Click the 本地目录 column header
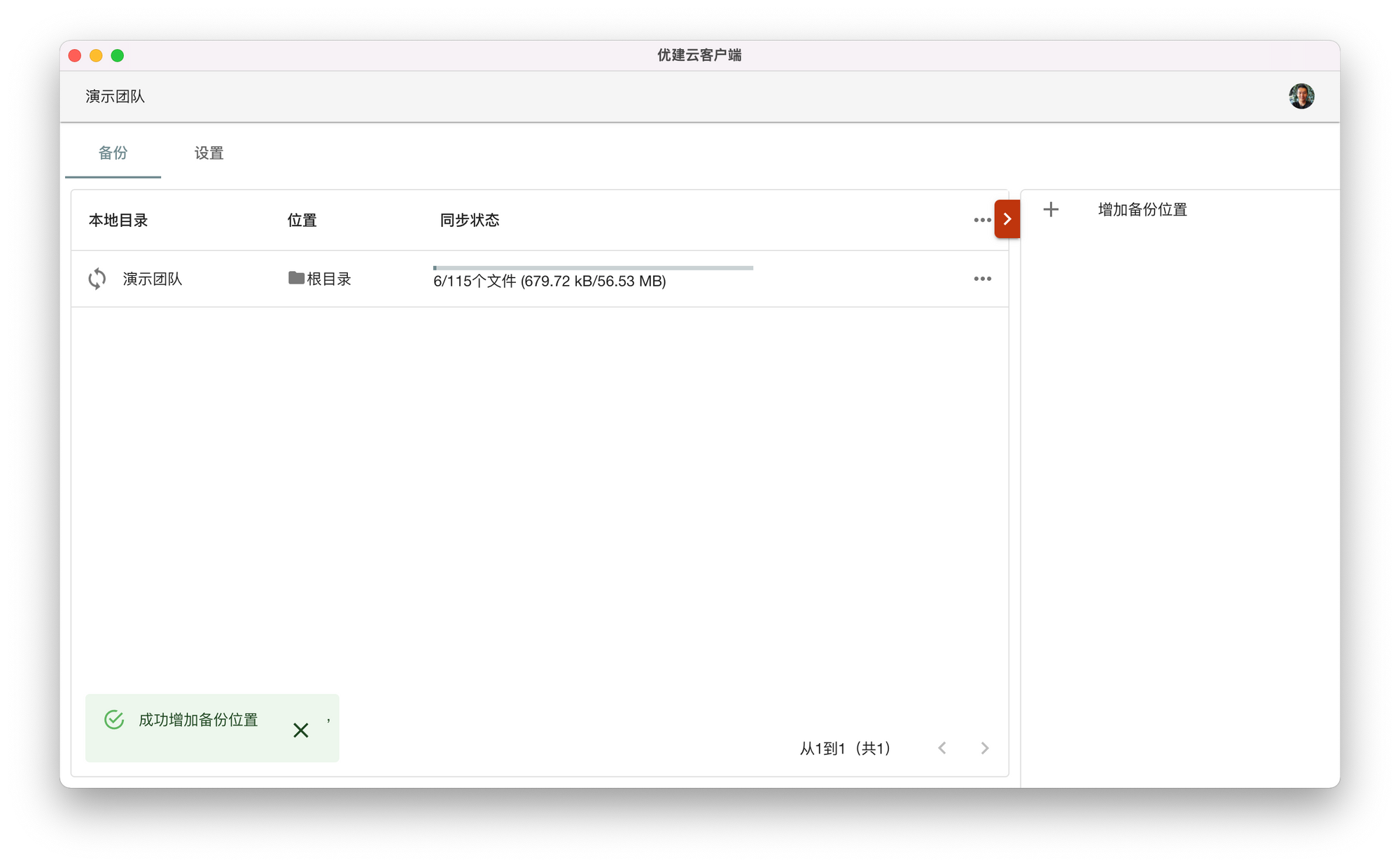Viewport: 1400px width, 867px height. (x=118, y=220)
